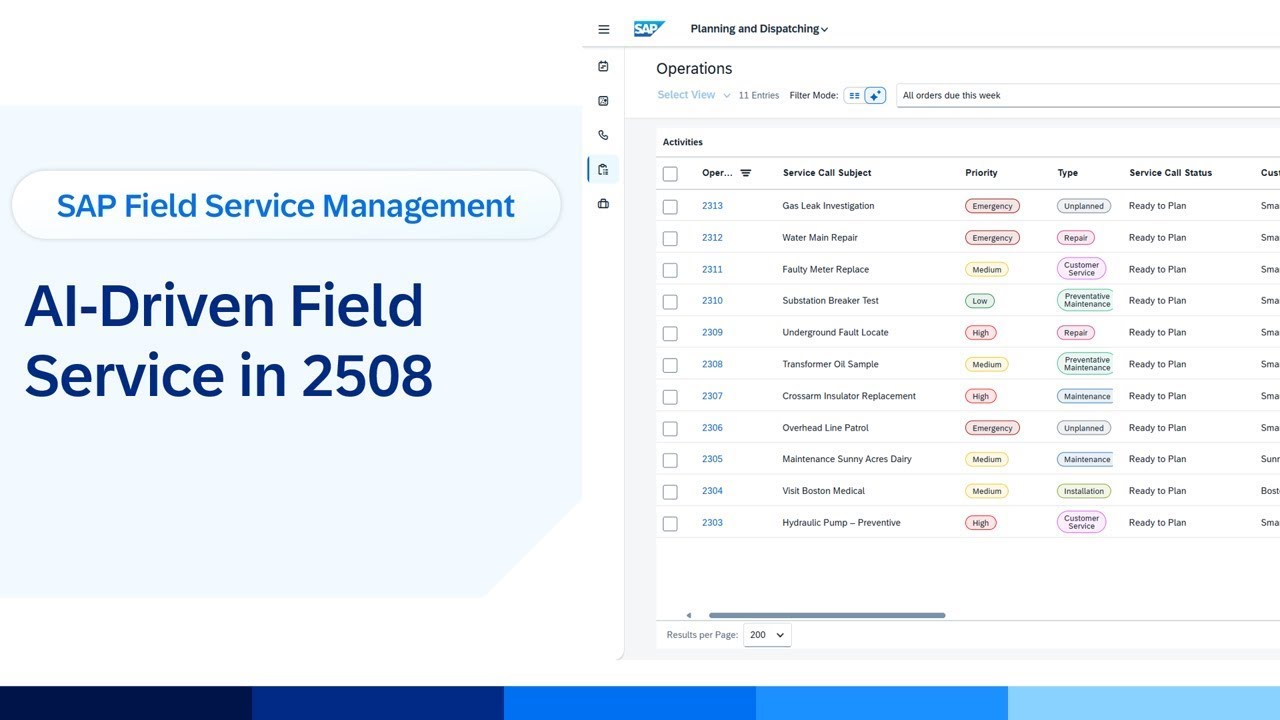The height and width of the screenshot is (720, 1280).
Task: Check the box for operation 2307
Action: pyautogui.click(x=670, y=397)
